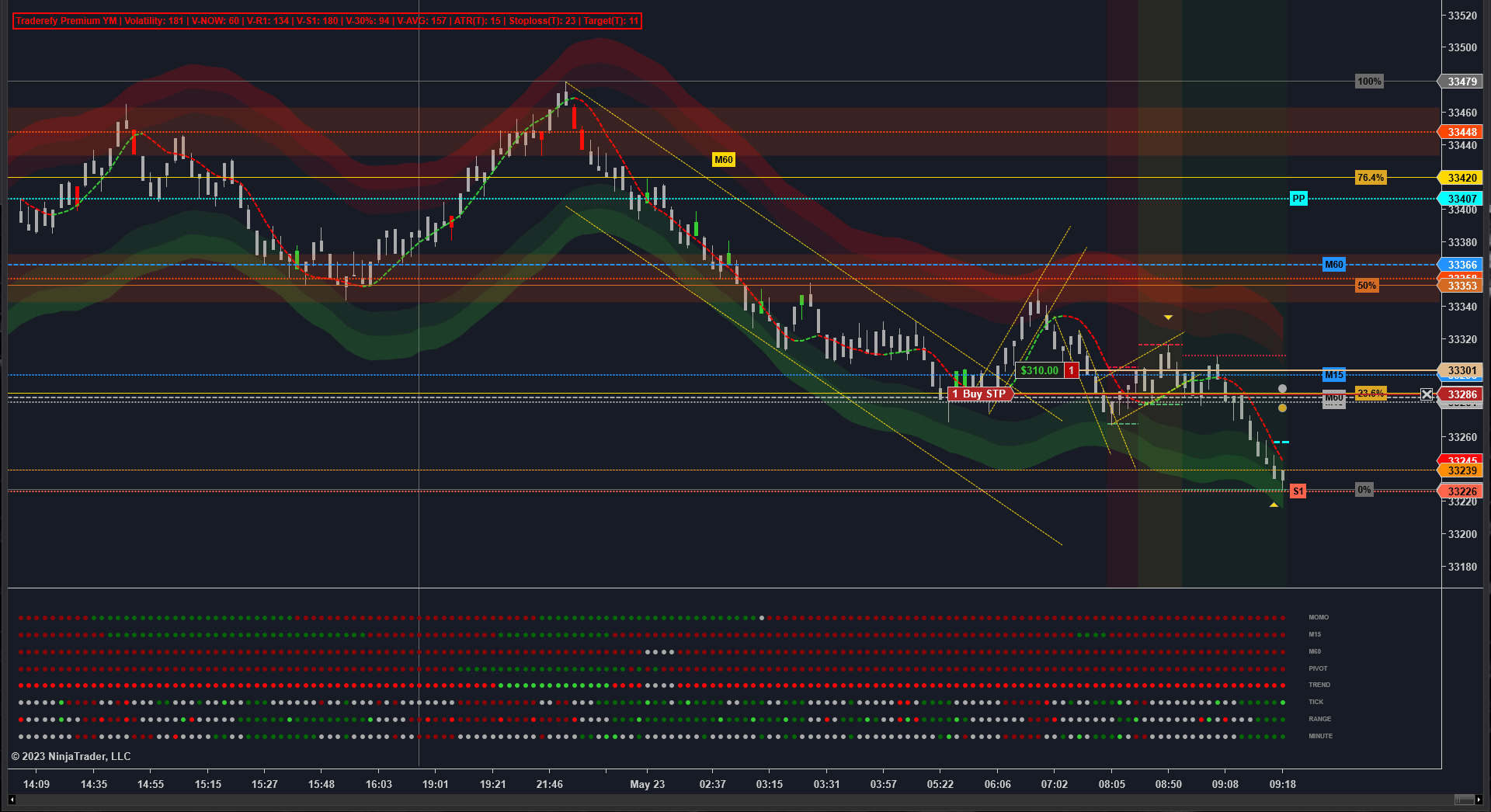Select the S1 support level marker
Viewport: 1491px width, 812px height.
1298,491
